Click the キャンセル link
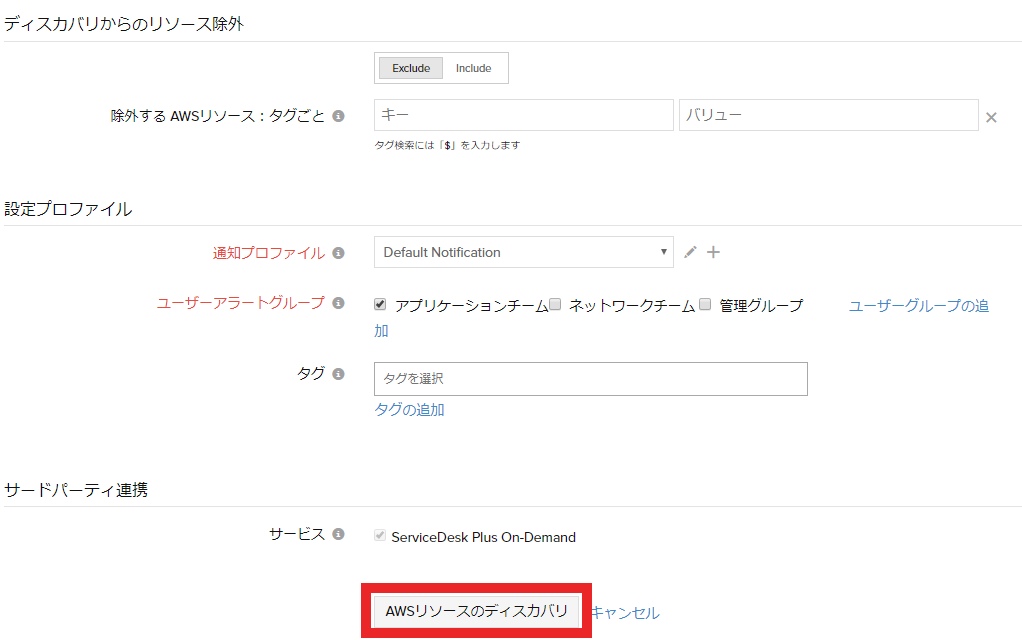1022x640 pixels. [627, 610]
